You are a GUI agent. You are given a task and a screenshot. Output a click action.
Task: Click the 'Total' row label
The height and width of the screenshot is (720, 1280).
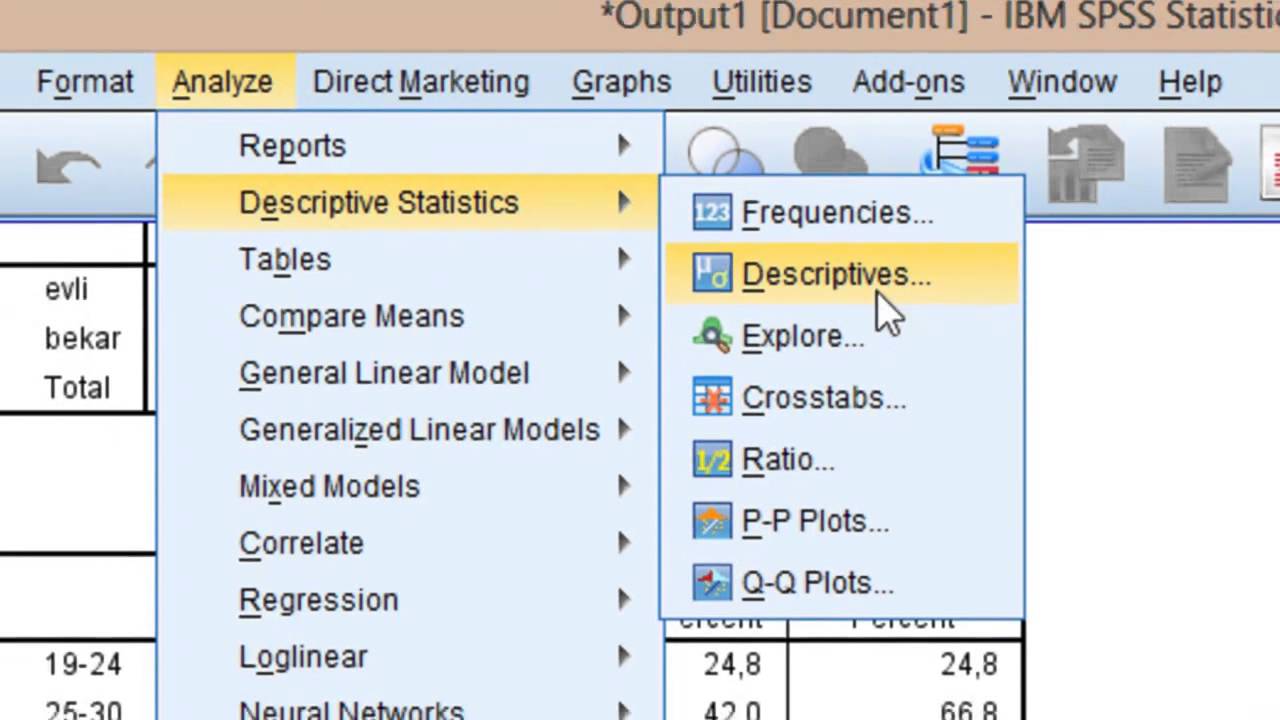(77, 388)
